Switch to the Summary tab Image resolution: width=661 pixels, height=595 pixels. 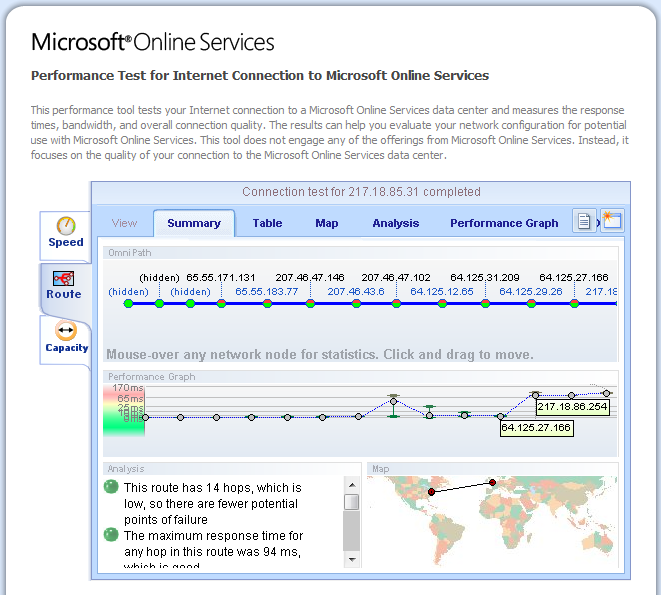(194, 223)
